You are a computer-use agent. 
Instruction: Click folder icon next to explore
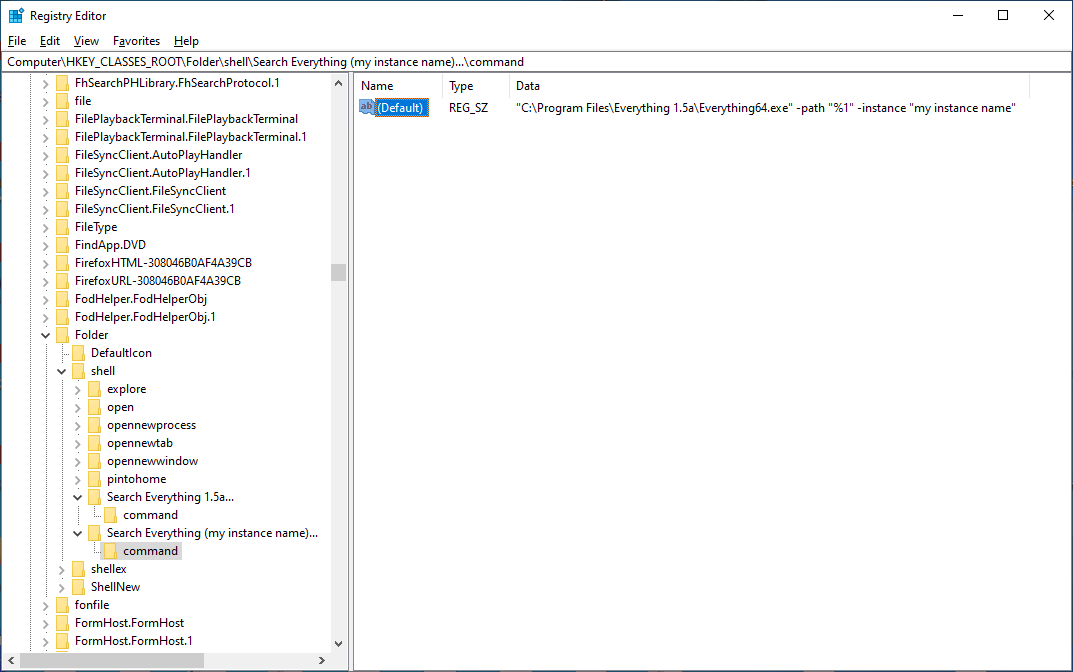(x=94, y=389)
